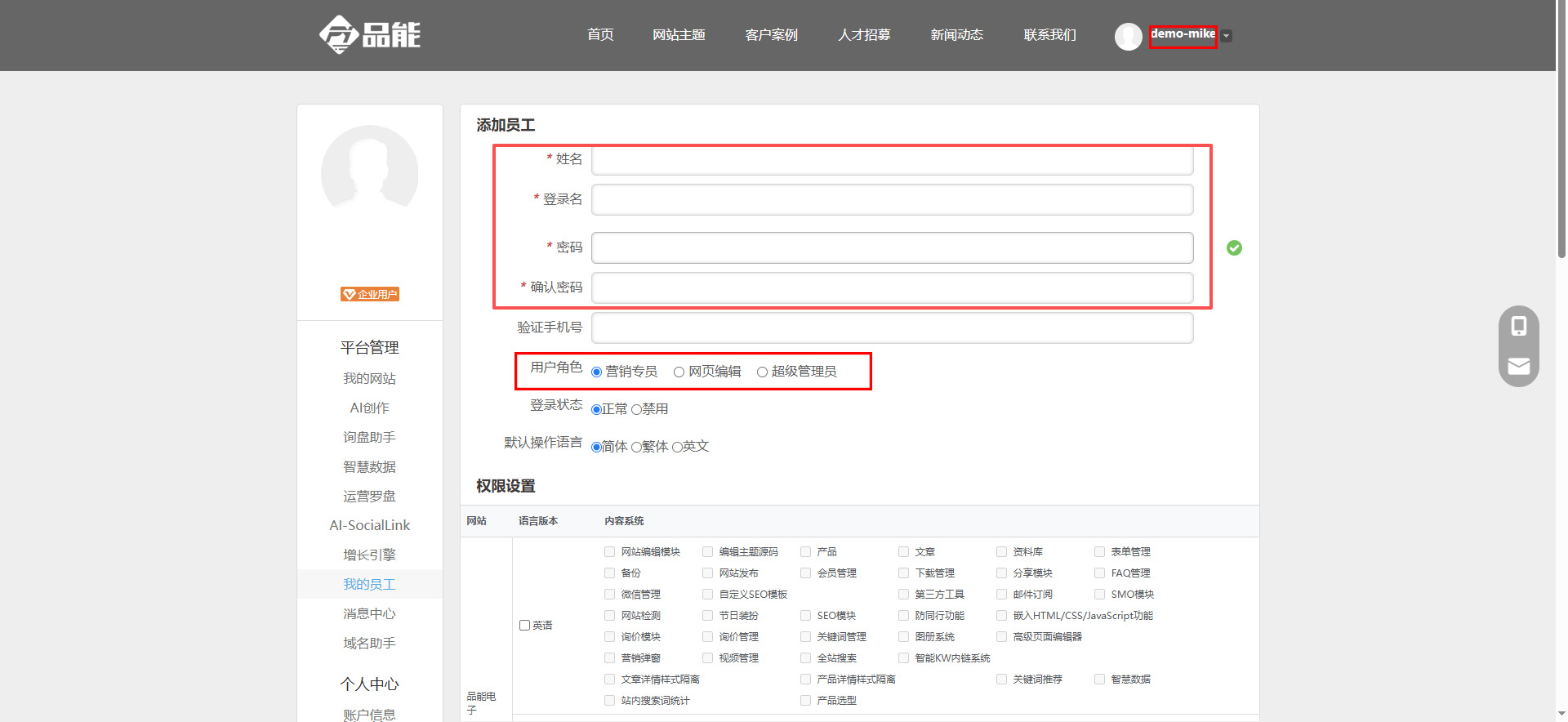
Task: Check the 智慧数据 permission checkbox
Action: pyautogui.click(x=1099, y=679)
